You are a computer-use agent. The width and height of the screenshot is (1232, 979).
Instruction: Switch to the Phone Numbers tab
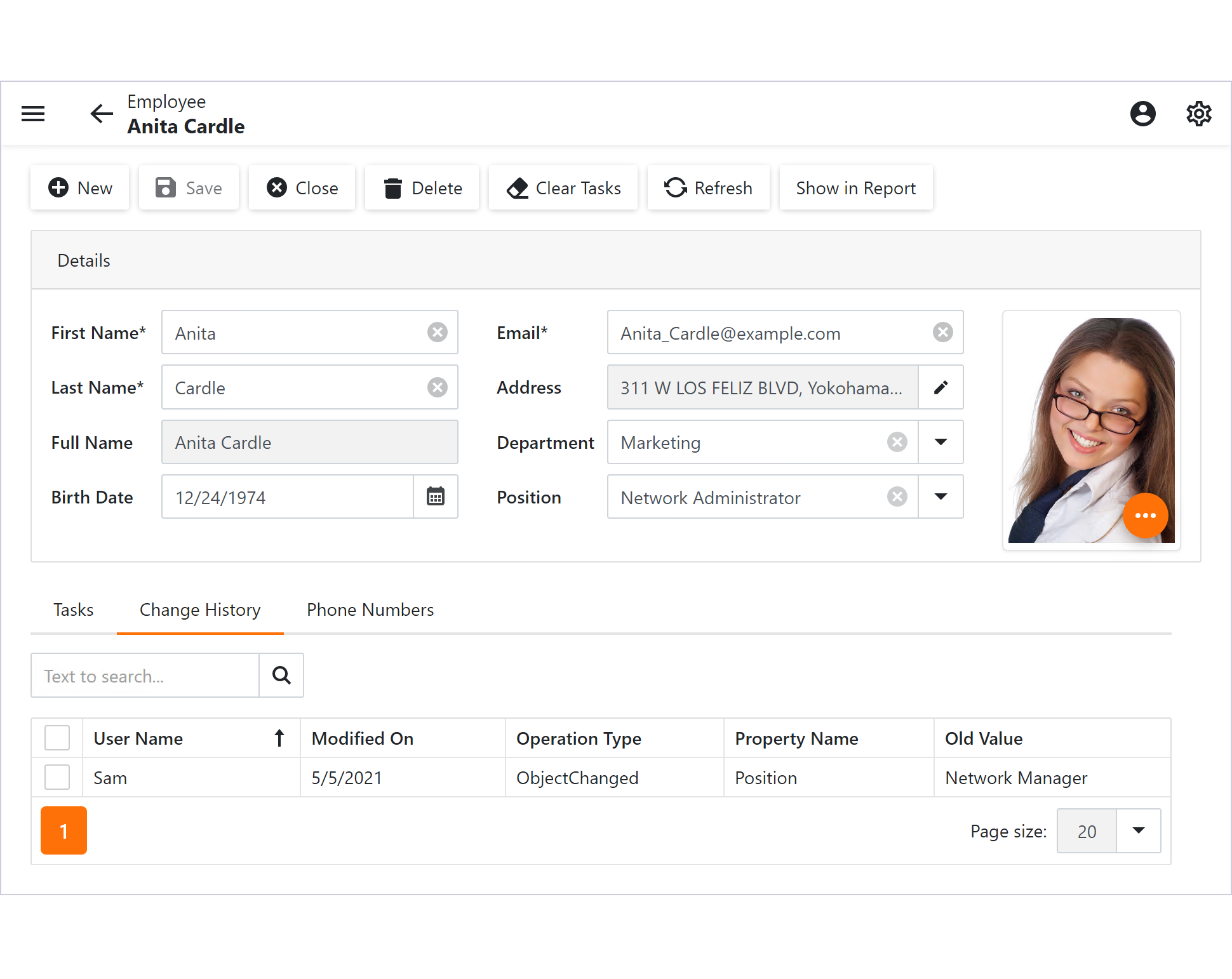pos(370,609)
